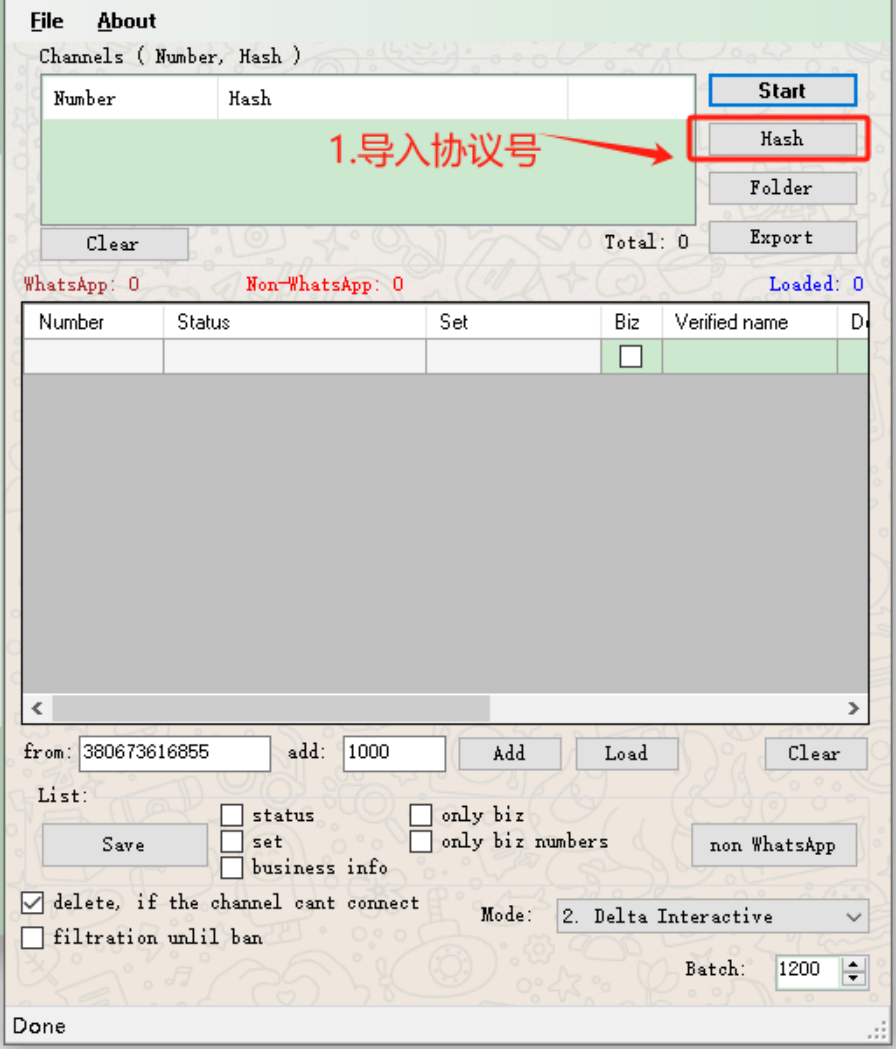896x1049 pixels.
Task: Click the horizontal scrollbar thumb
Action: [271, 708]
